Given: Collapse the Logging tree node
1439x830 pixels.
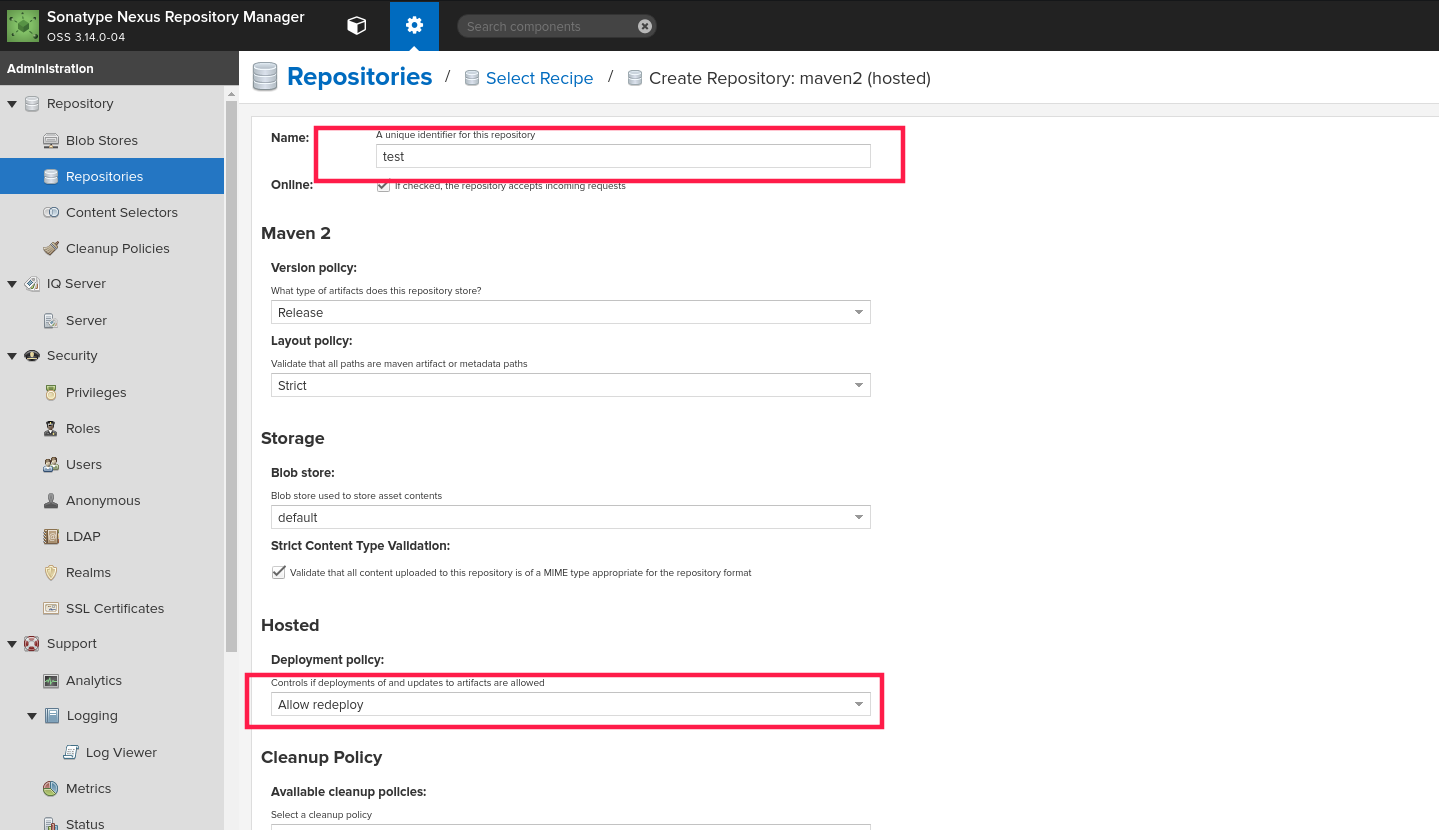Looking at the screenshot, I should (32, 716).
